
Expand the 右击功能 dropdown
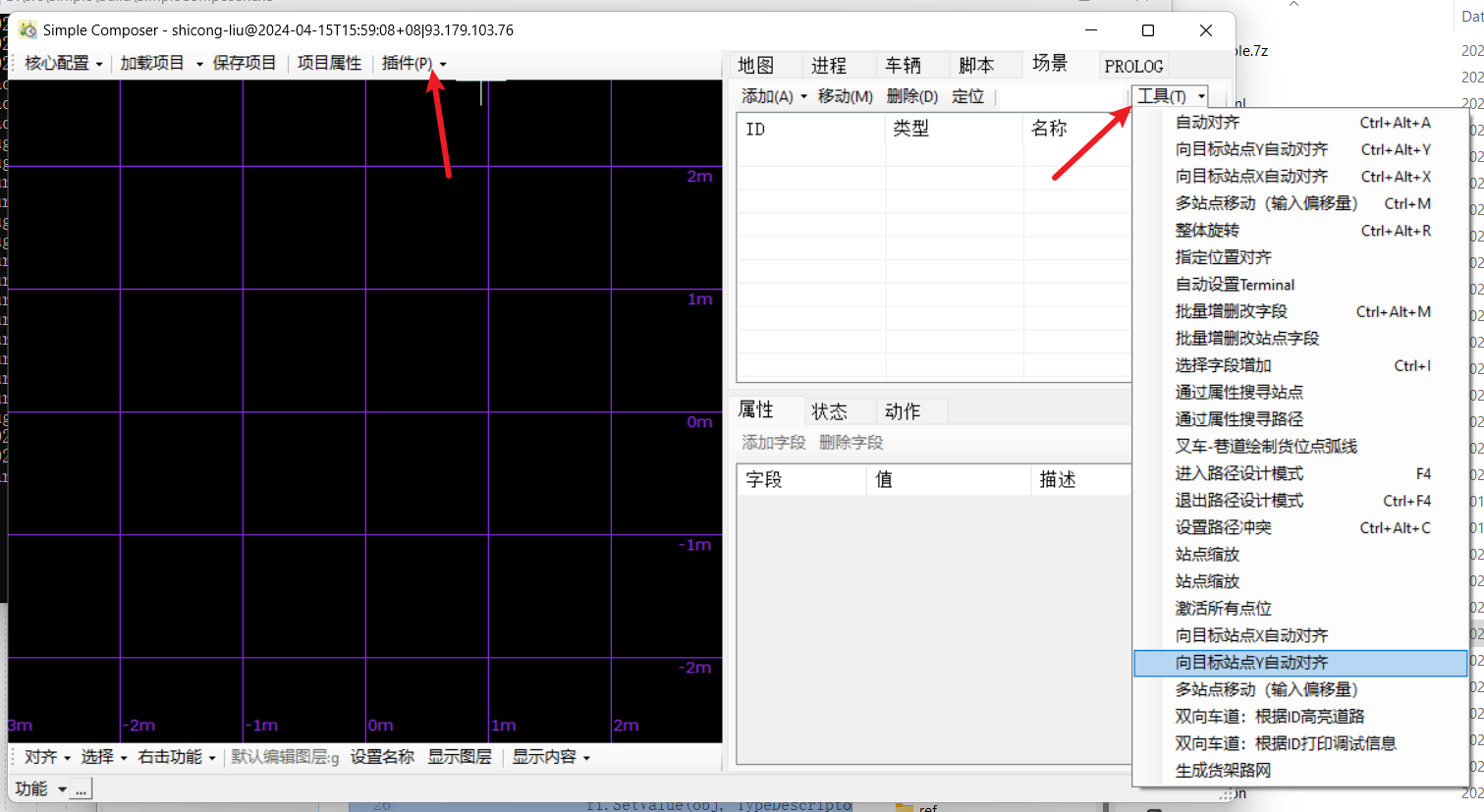point(176,757)
